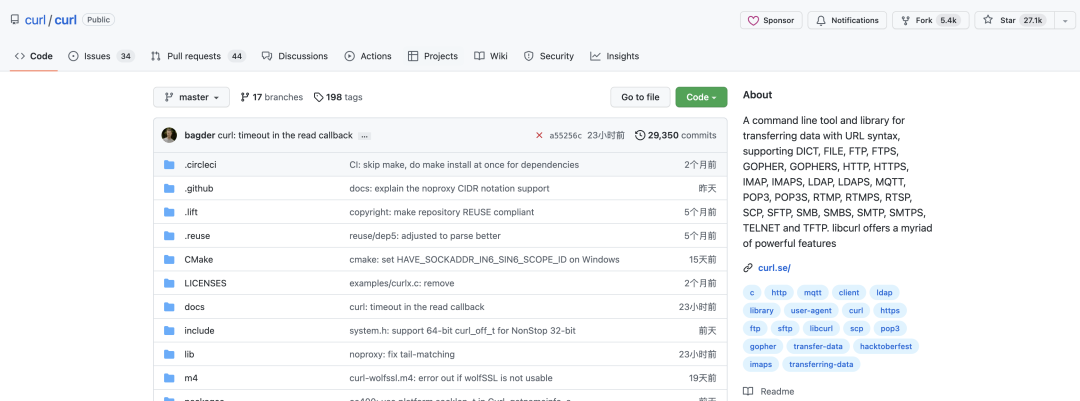Click the Go to file button
1080x401 pixels.
tap(640, 97)
